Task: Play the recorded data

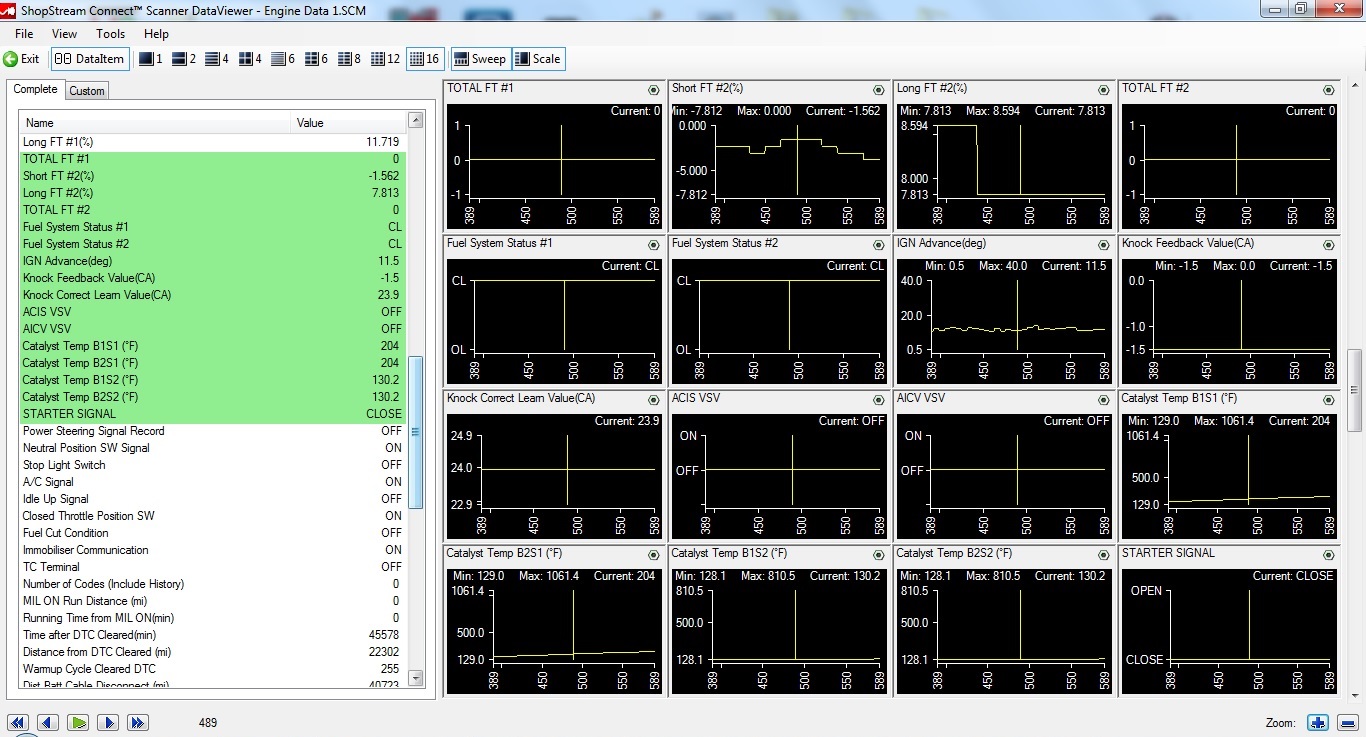Action: [78, 722]
